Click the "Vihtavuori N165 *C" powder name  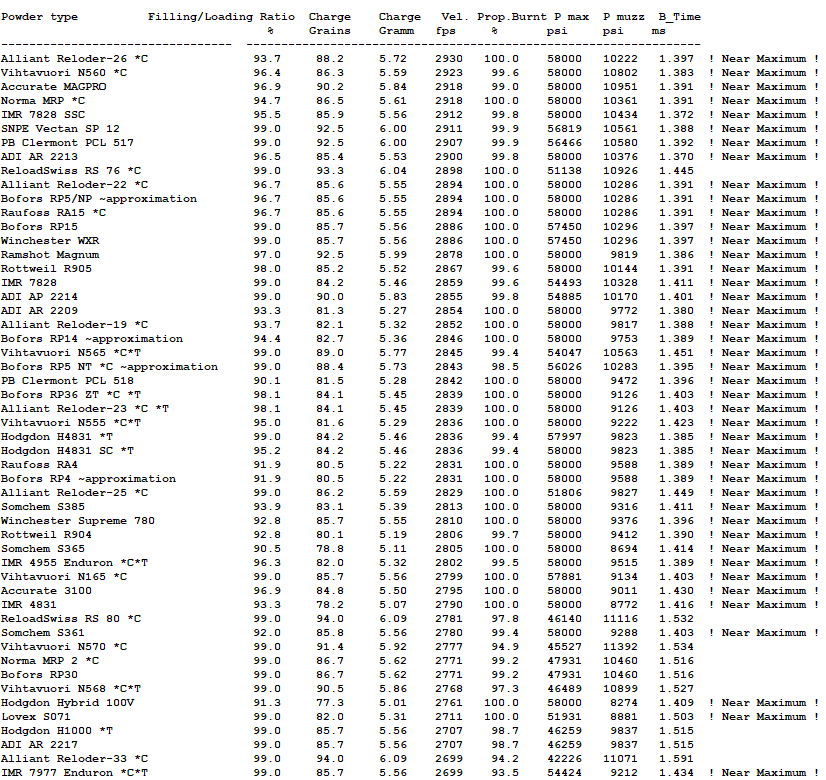coord(64,577)
